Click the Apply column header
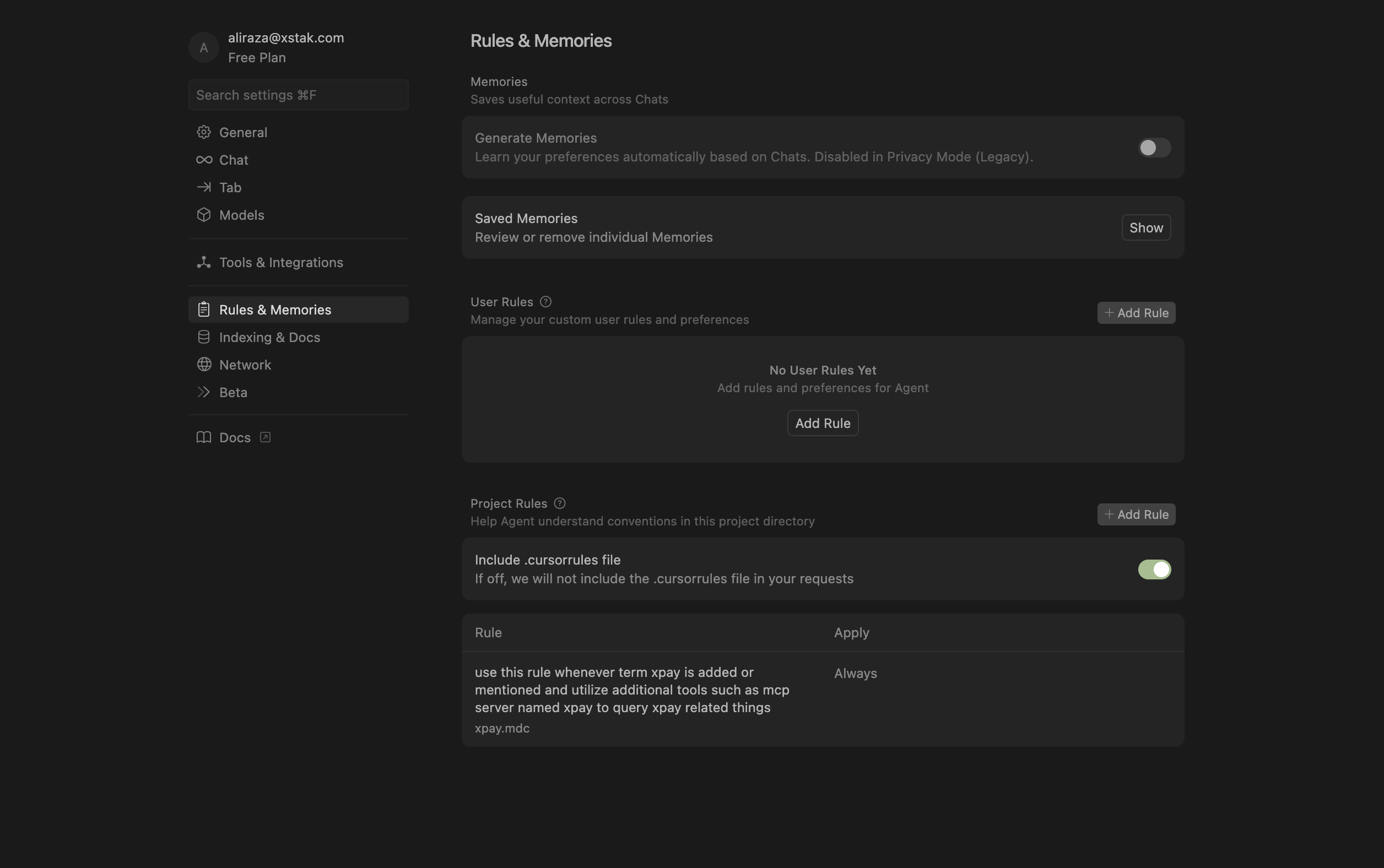This screenshot has width=1384, height=868. (852, 633)
